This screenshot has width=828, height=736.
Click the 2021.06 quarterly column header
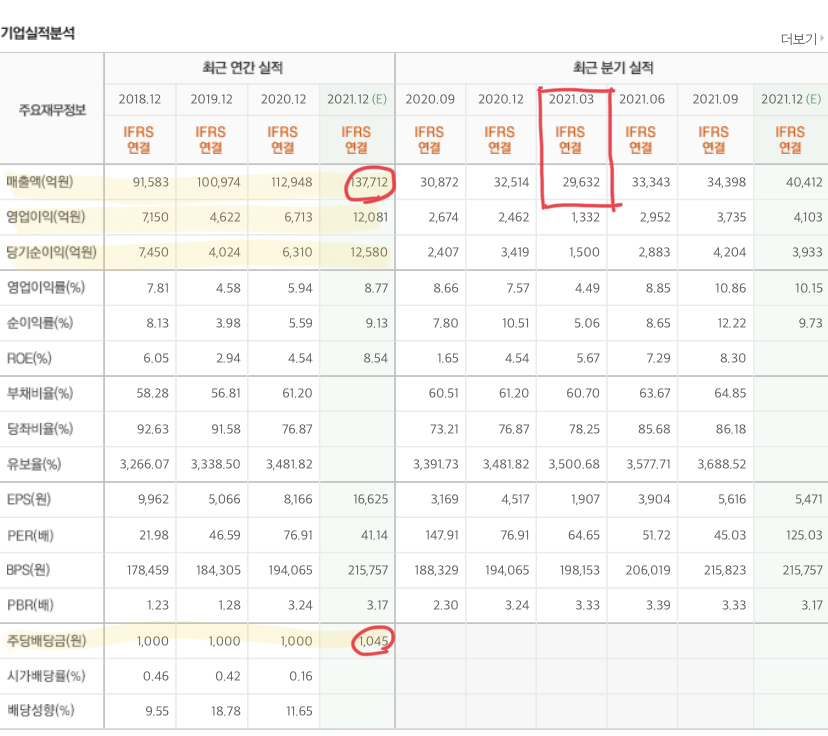642,99
